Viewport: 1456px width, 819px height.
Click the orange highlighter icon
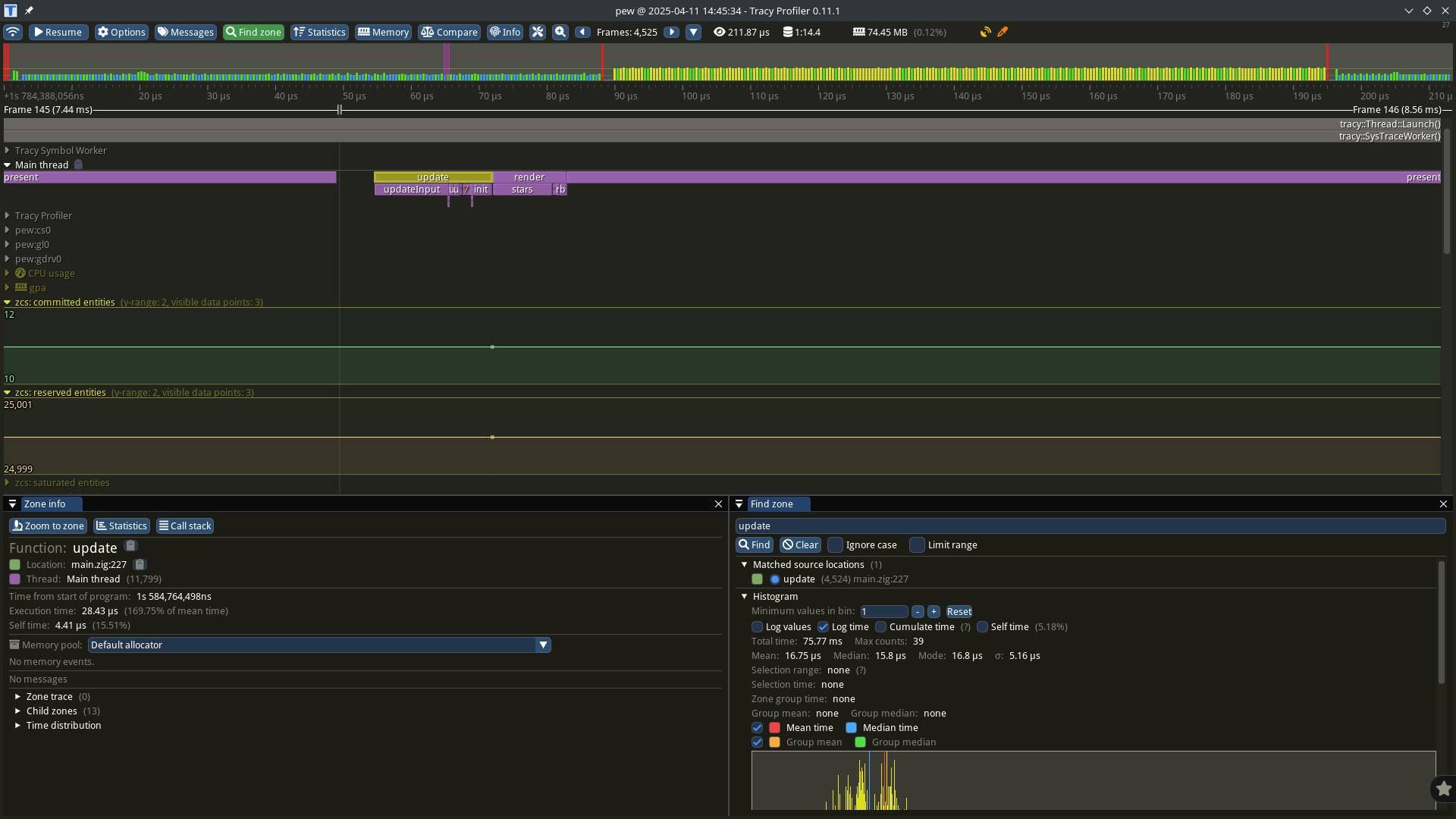click(1003, 32)
